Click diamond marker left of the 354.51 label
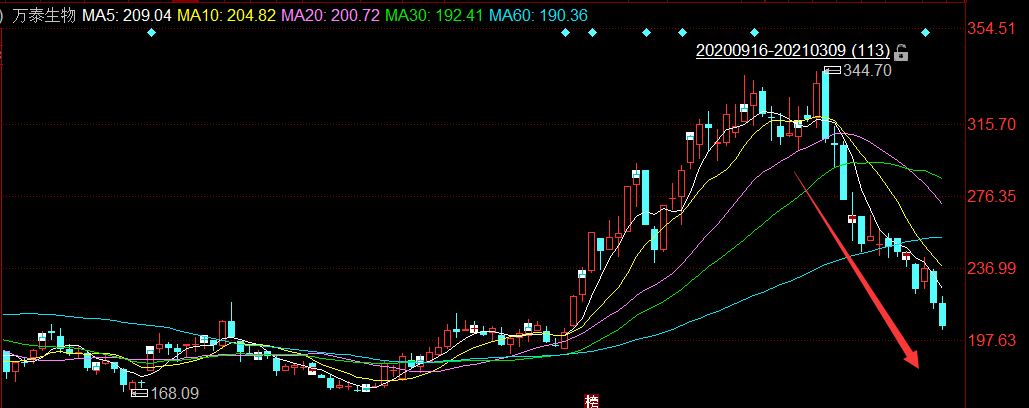1029x408 pixels. point(926,32)
